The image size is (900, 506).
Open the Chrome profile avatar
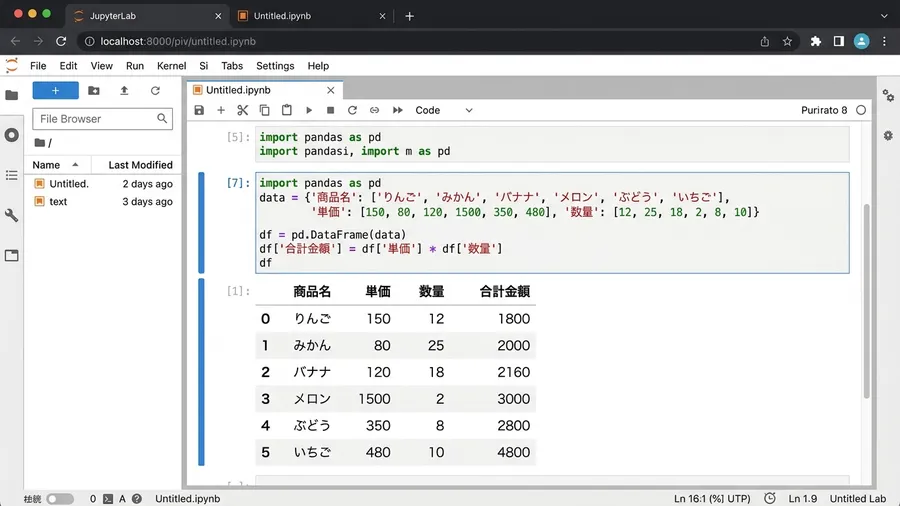pos(862,41)
